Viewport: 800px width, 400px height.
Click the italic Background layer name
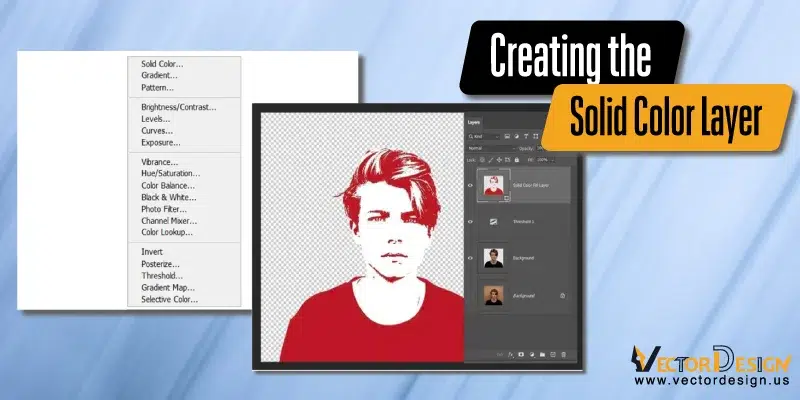click(523, 295)
